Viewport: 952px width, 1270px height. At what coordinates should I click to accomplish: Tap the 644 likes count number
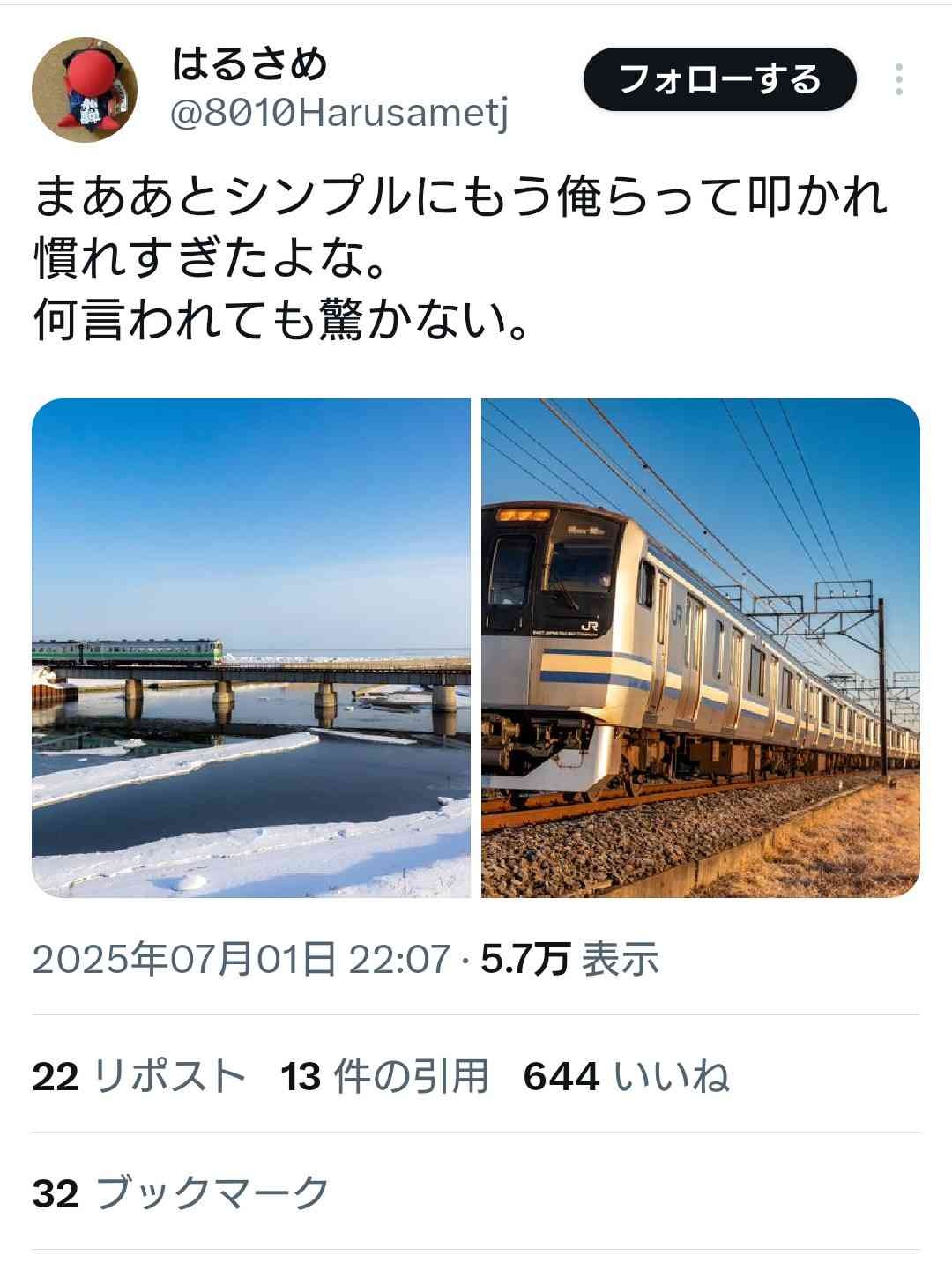562,1077
